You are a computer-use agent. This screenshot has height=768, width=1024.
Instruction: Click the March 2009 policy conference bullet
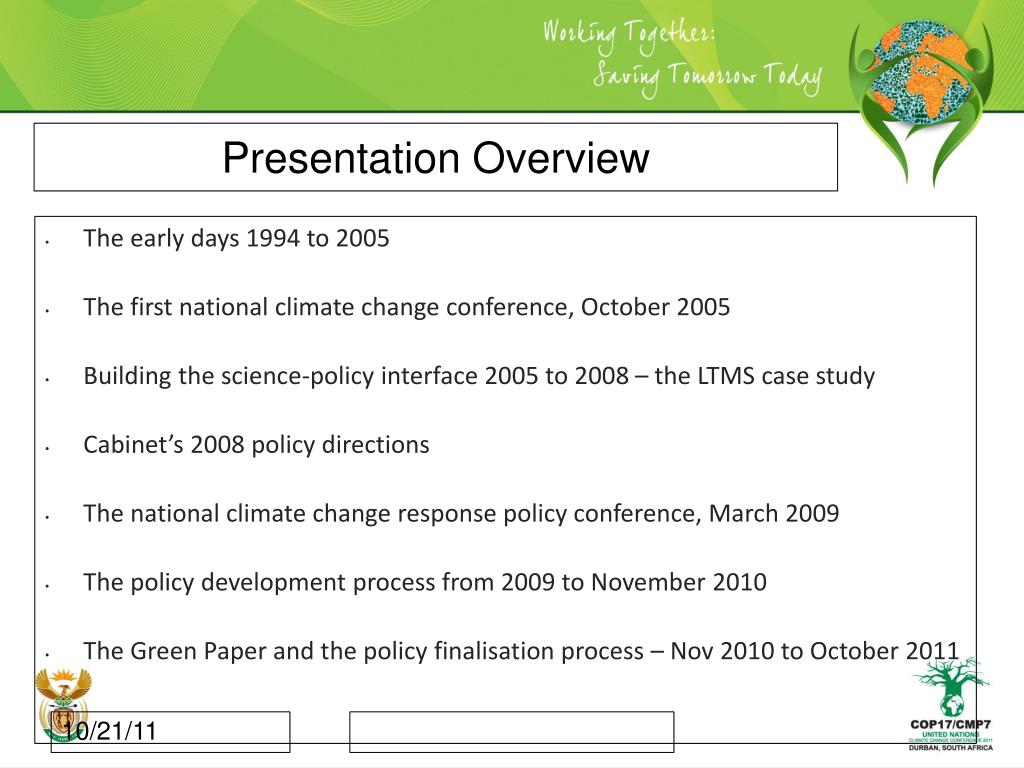pyautogui.click(x=461, y=513)
